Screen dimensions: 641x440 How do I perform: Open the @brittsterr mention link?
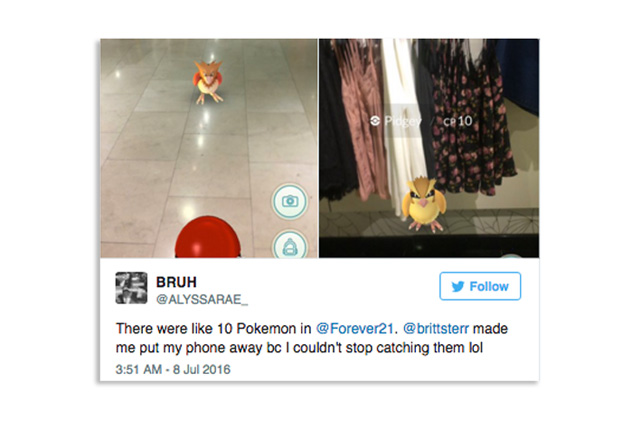coord(436,328)
